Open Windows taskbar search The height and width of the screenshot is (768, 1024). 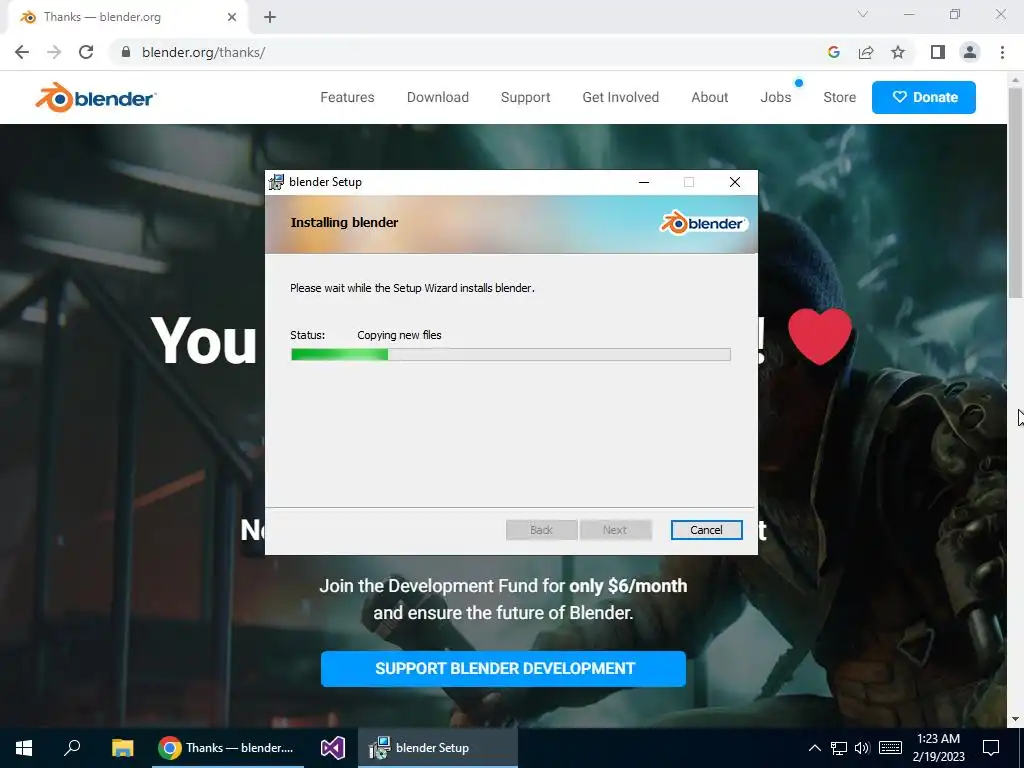coord(72,748)
